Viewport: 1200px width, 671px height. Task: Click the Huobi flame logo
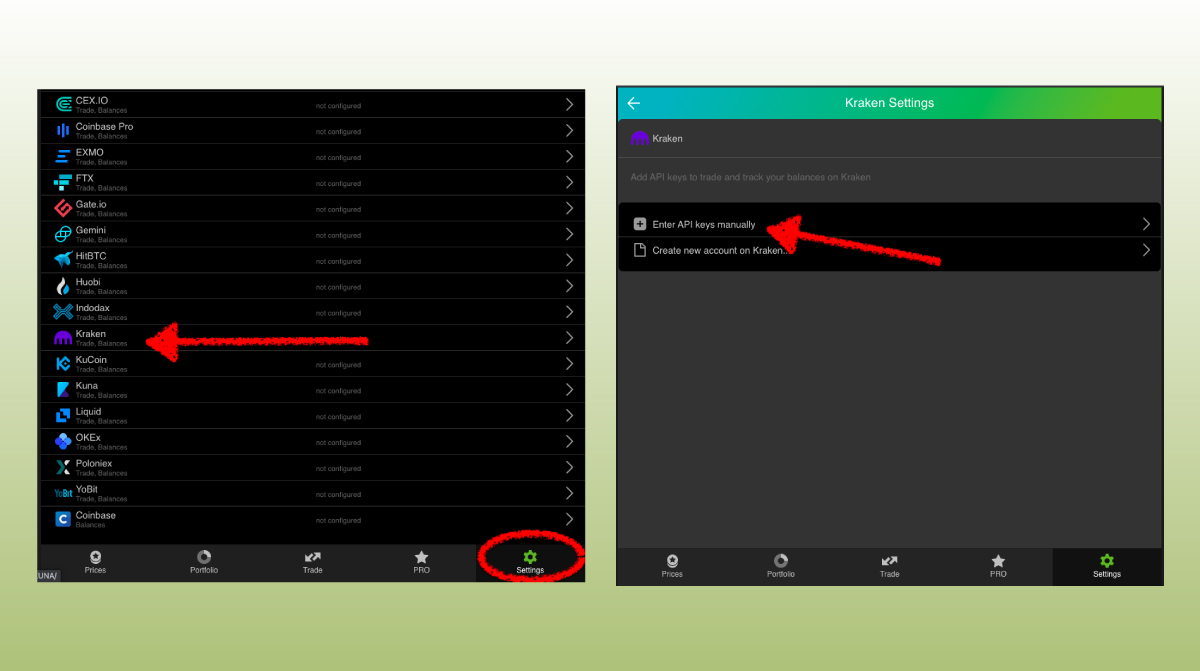(62, 287)
